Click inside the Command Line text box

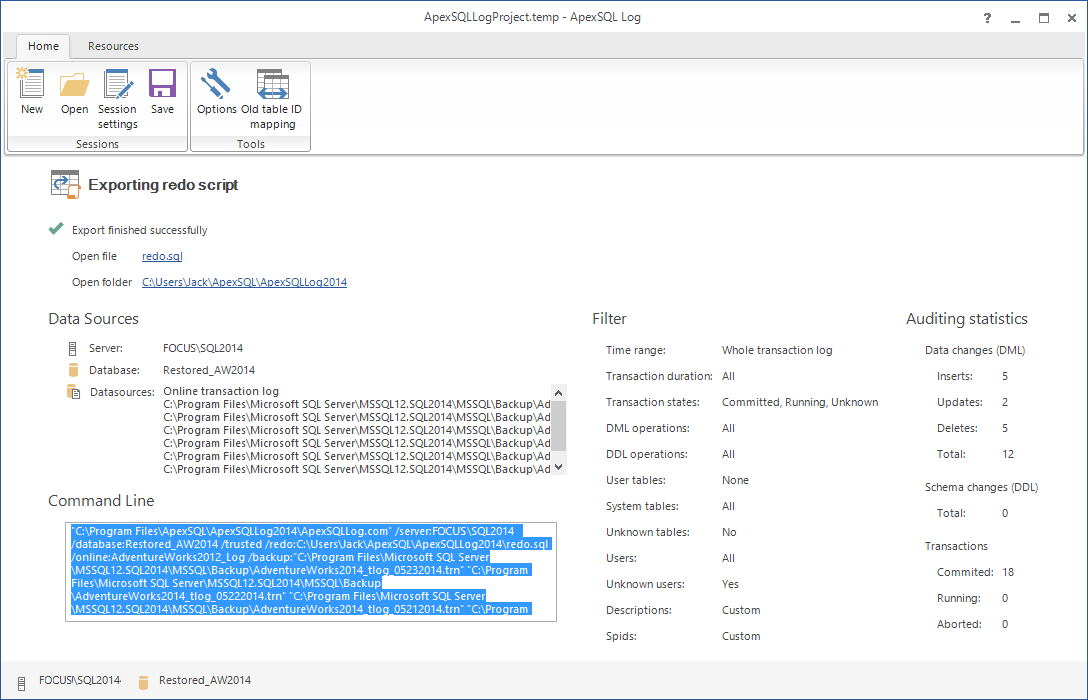[x=311, y=572]
